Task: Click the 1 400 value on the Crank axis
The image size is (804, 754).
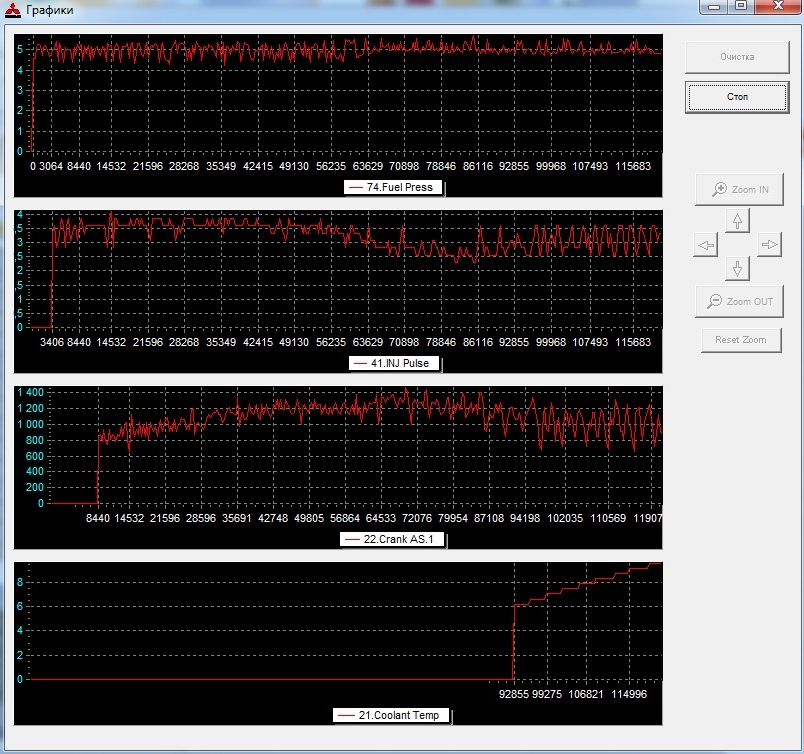Action: point(31,392)
